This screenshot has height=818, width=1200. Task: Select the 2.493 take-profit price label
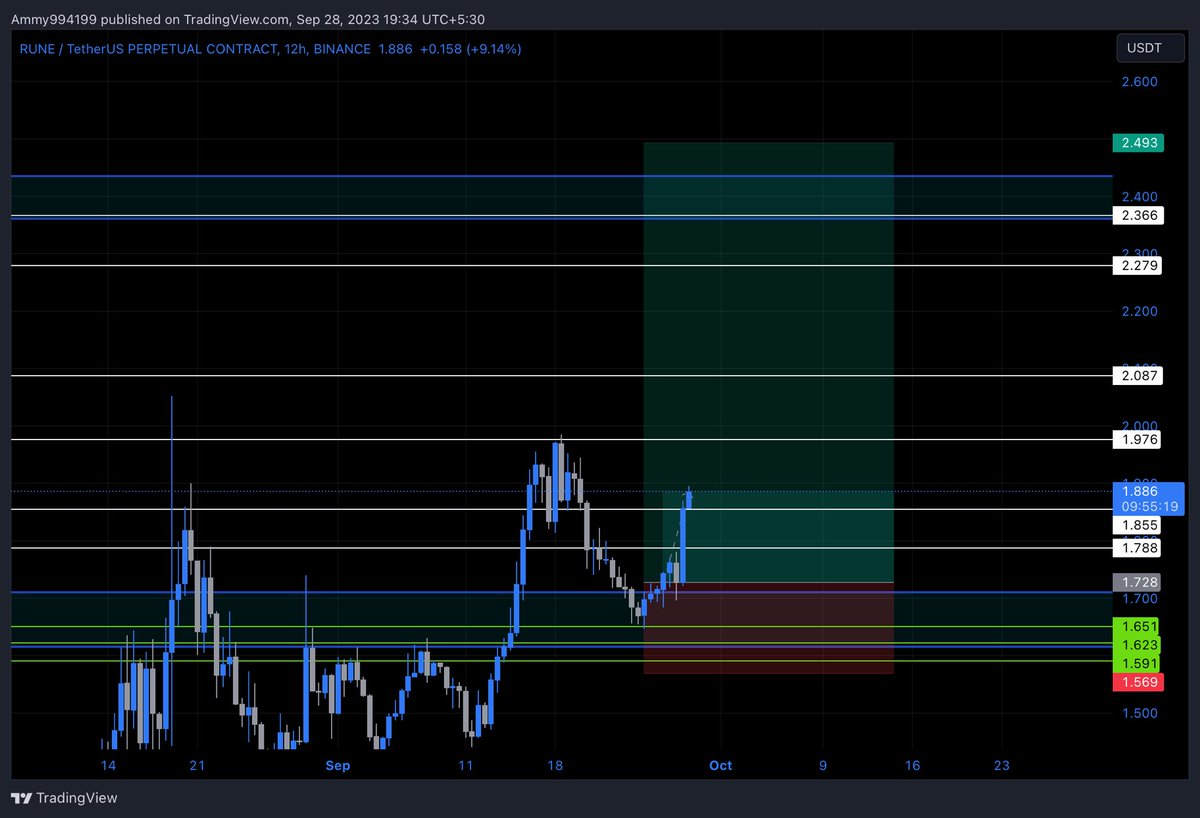tap(1139, 143)
